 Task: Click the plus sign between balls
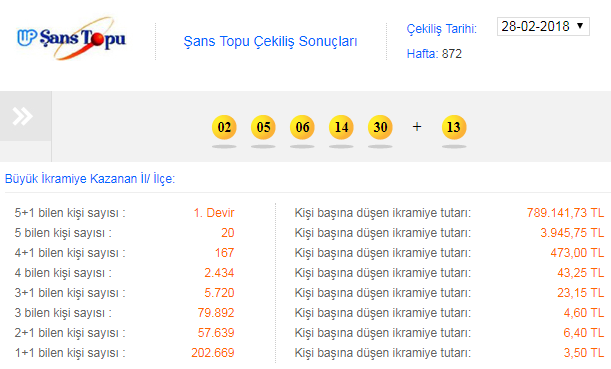[417, 127]
